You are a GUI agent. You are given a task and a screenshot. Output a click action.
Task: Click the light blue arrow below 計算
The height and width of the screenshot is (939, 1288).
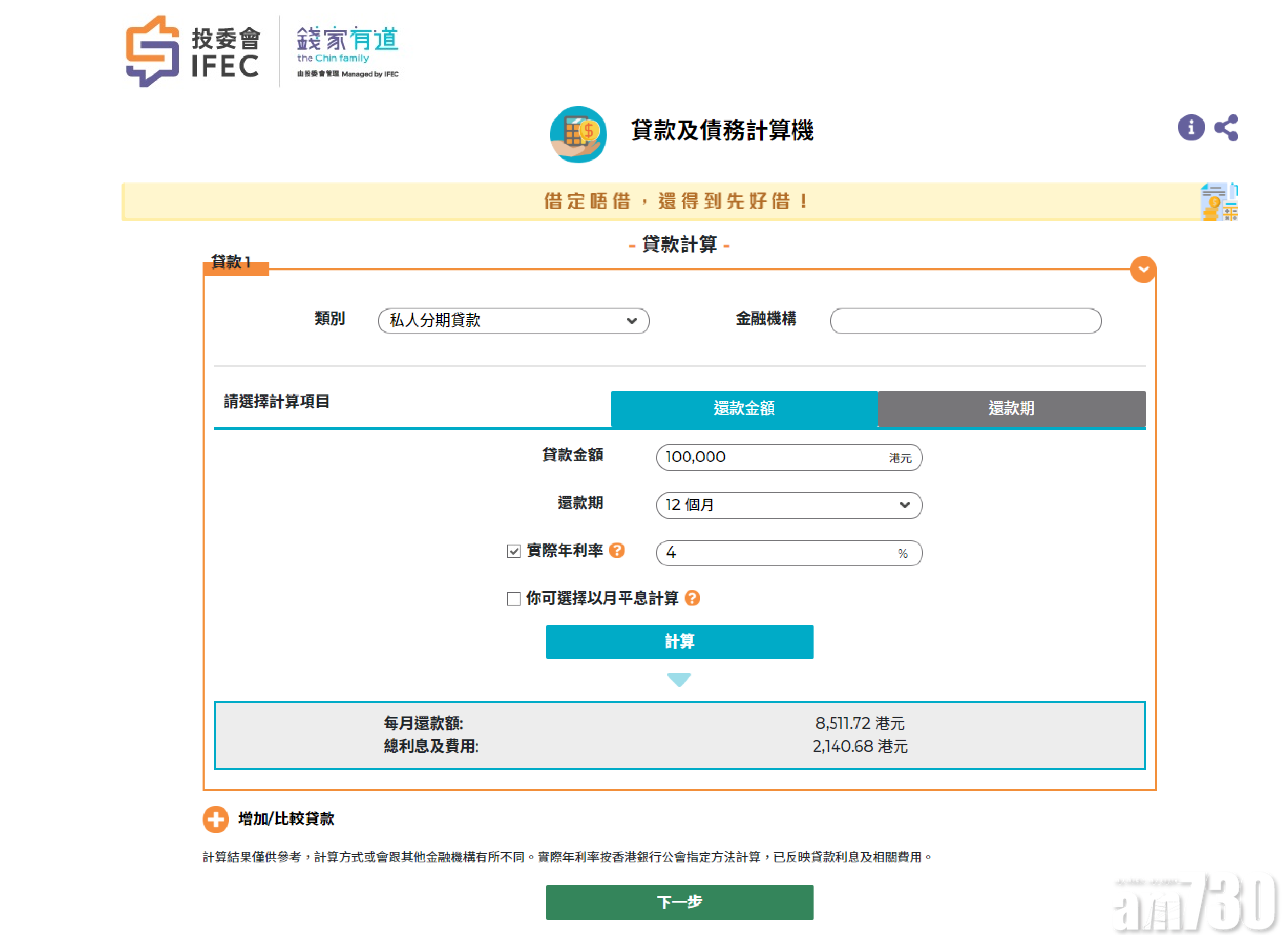(679, 680)
